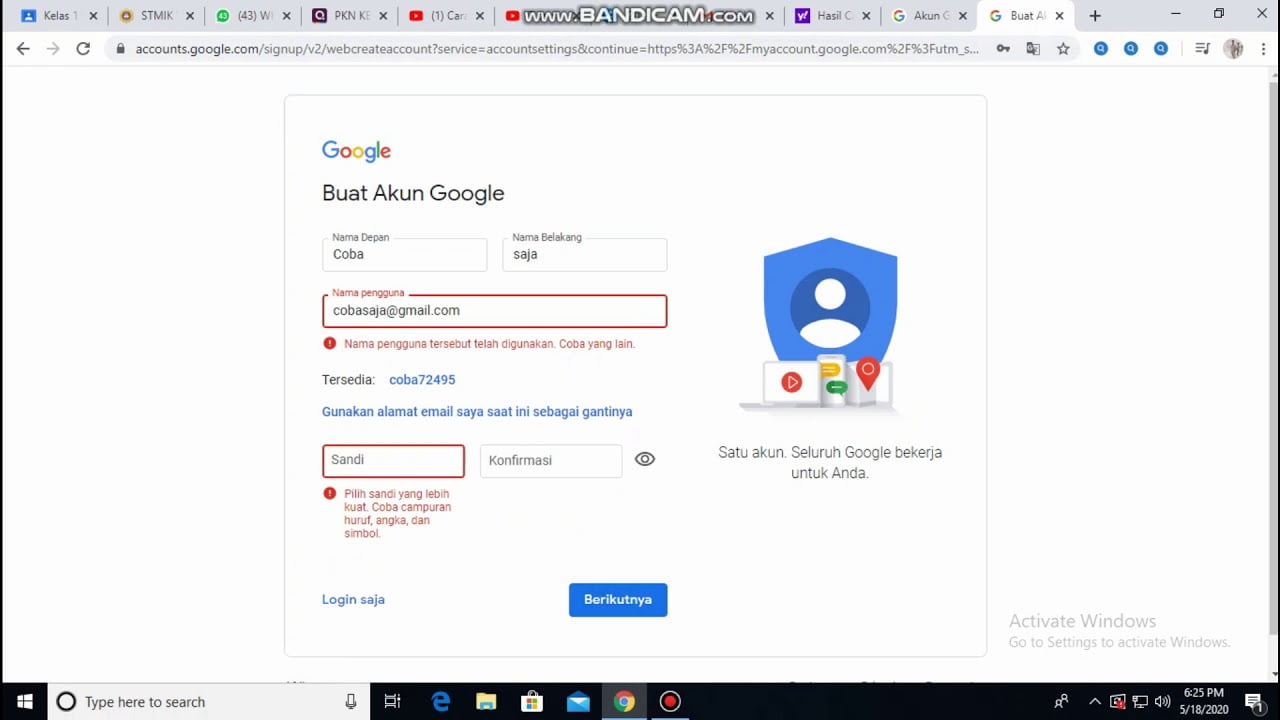
Task: Click Bandicam recorder taskbar icon
Action: pyautogui.click(x=670, y=702)
